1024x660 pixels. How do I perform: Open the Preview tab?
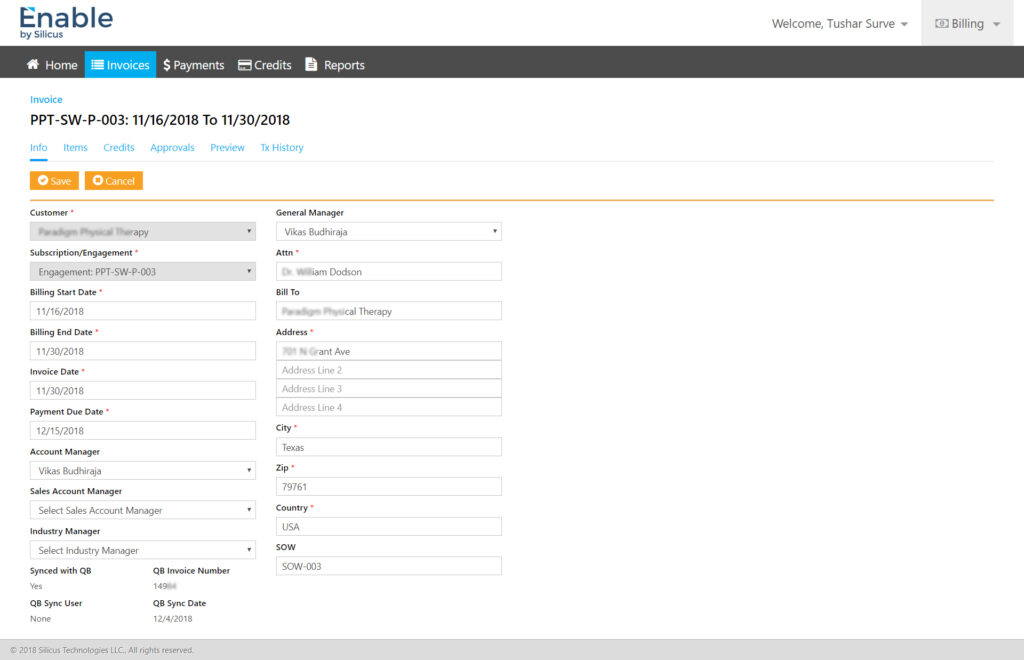[227, 148]
